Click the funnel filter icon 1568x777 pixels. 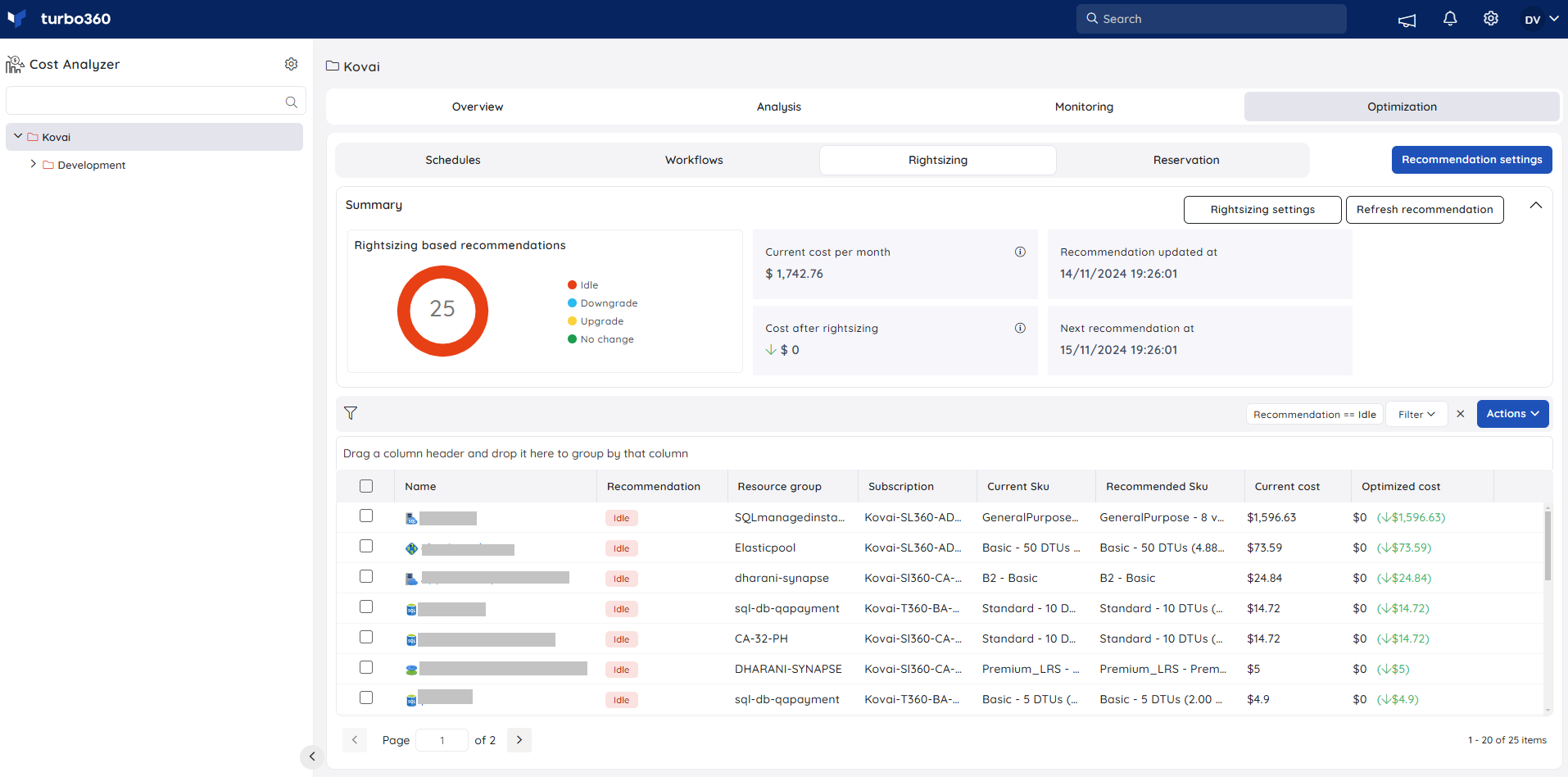pos(351,413)
